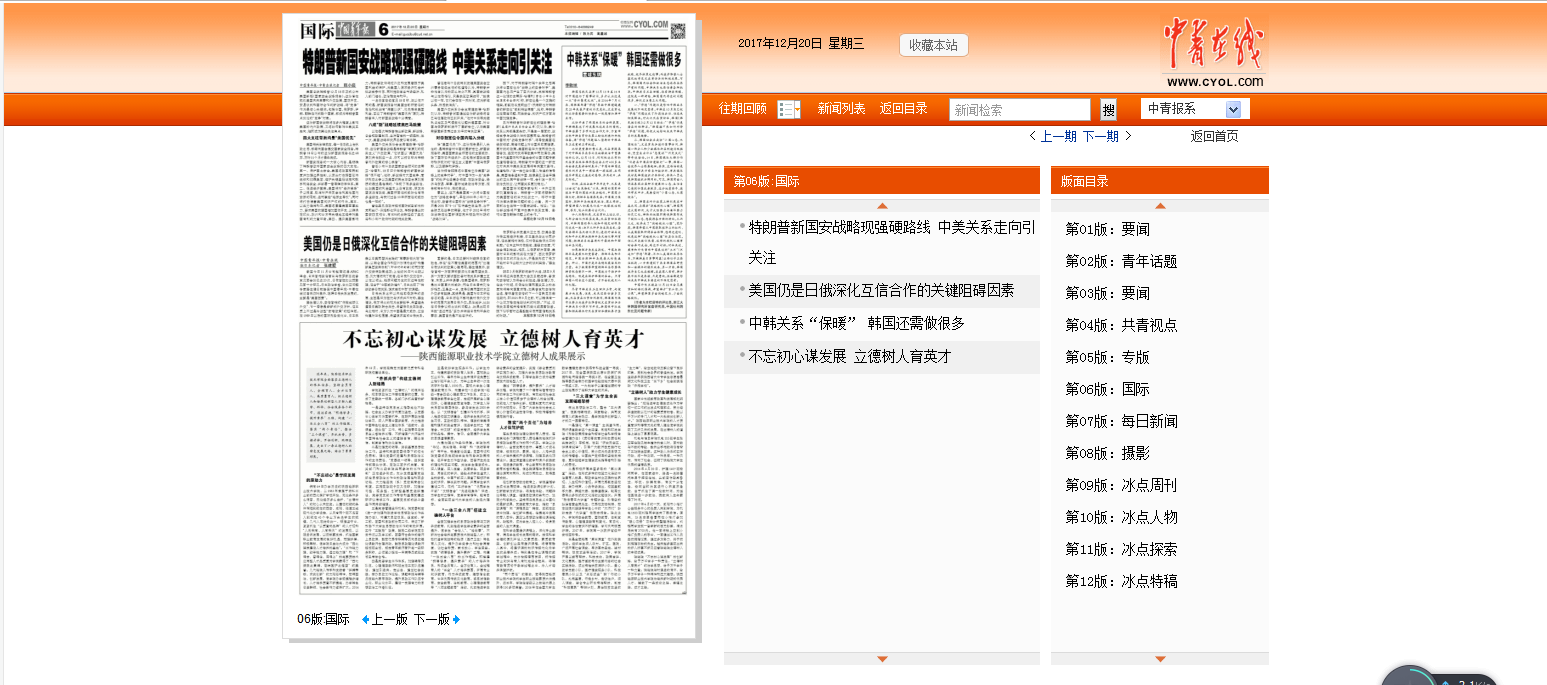
Task: Click the 搜 search button
Action: click(x=1108, y=109)
